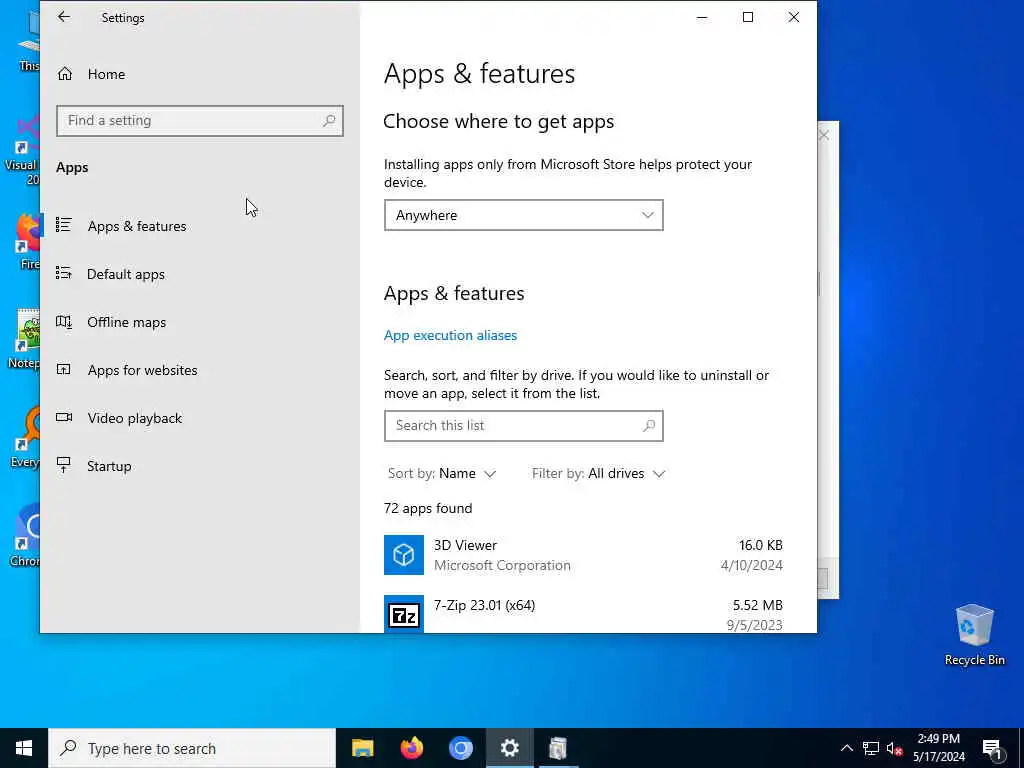Close the window behind Settings
Viewport: 1024px width, 768px height.
click(824, 135)
